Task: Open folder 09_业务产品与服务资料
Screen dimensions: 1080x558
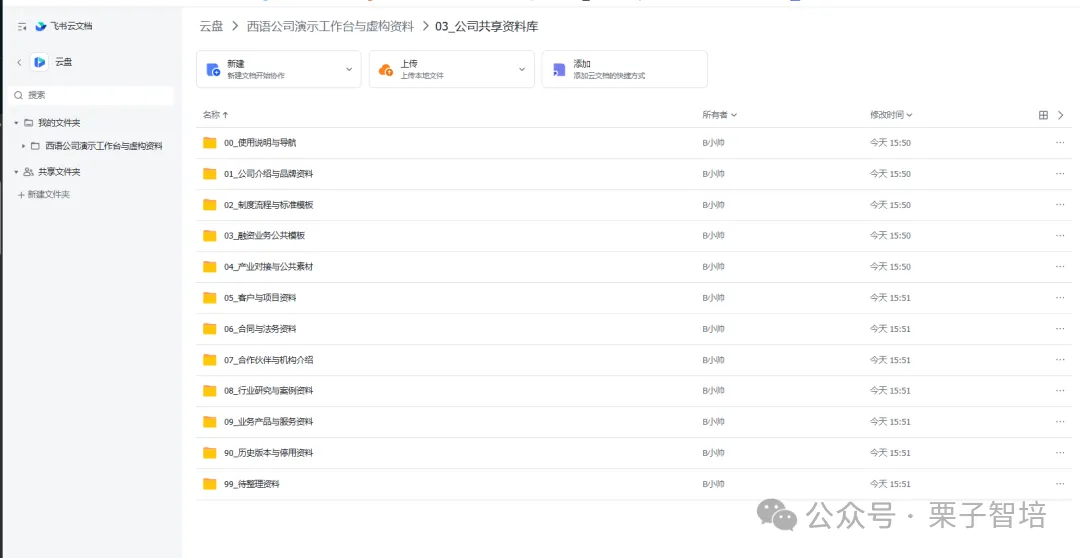Action: tap(269, 422)
